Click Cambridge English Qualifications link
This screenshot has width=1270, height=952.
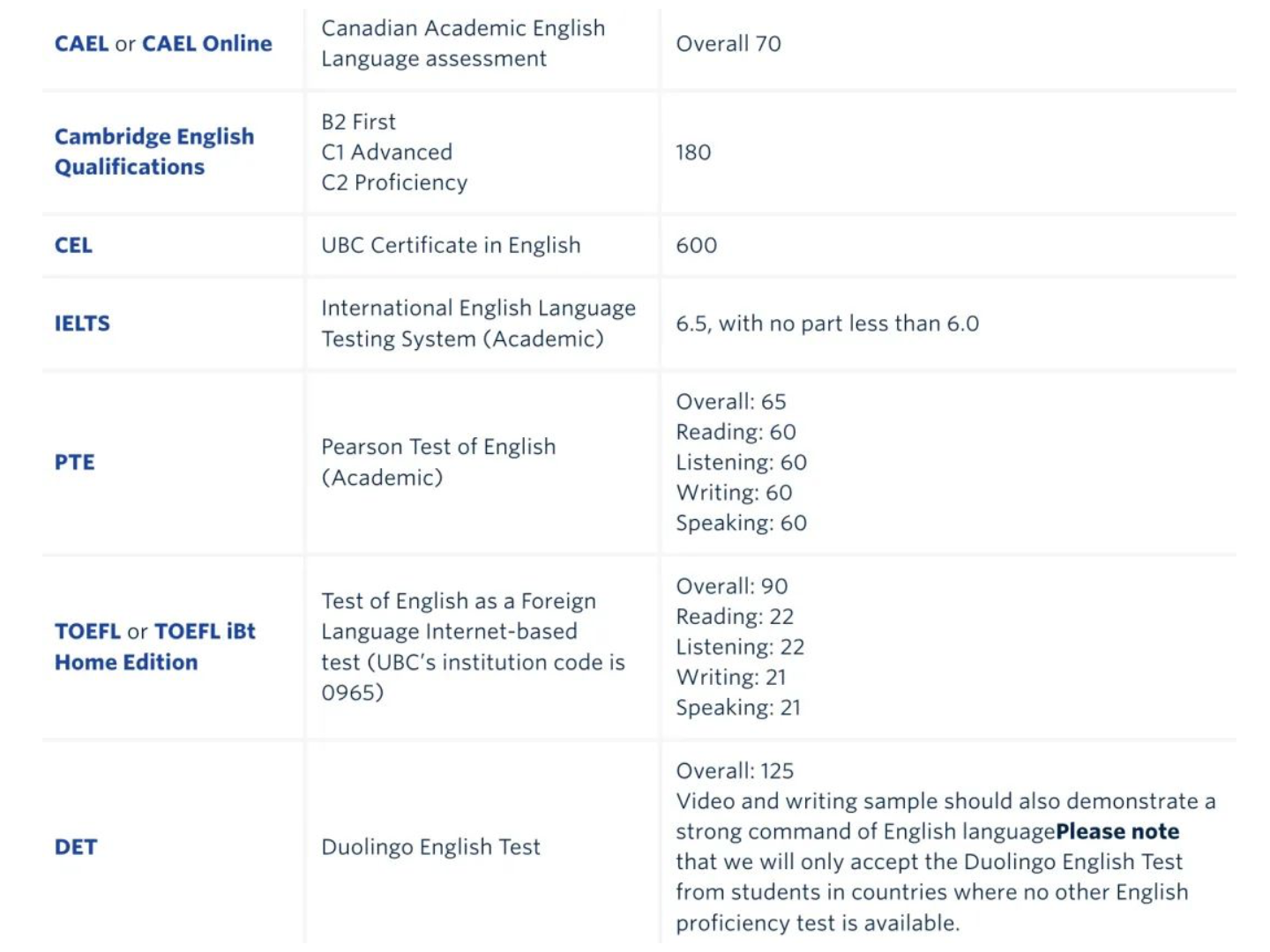tap(154, 152)
